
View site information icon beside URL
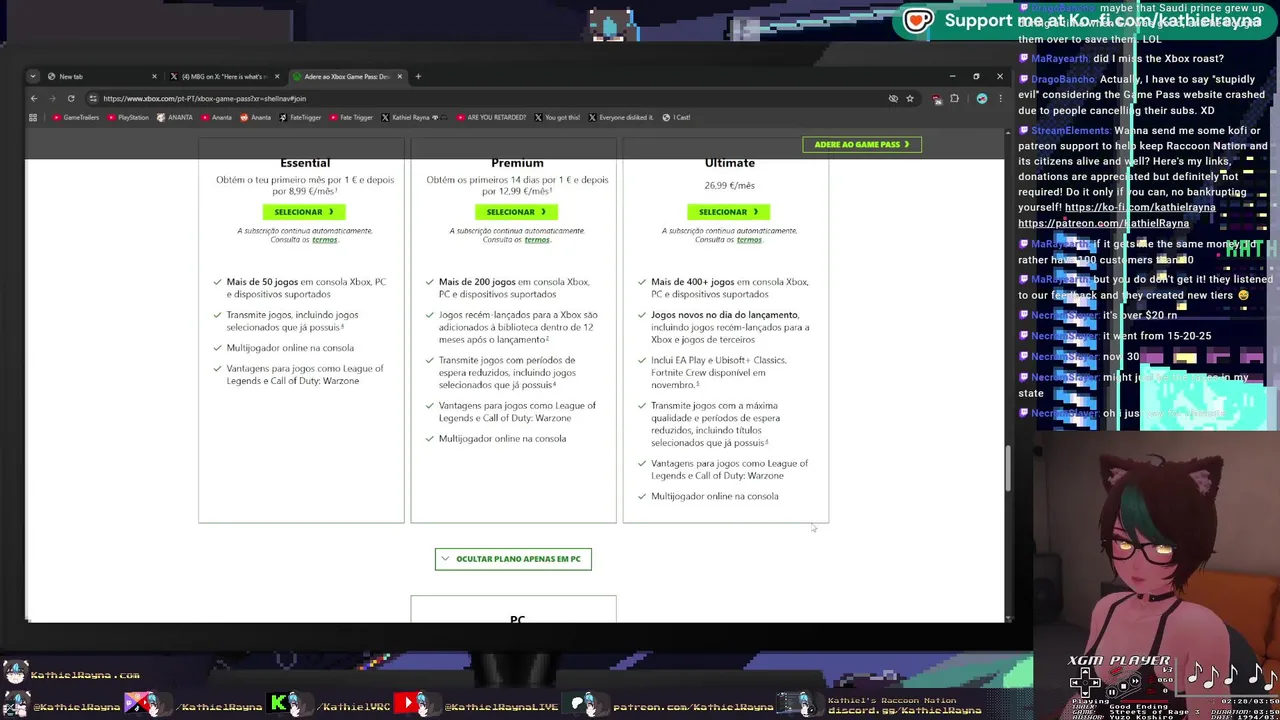tap(93, 98)
